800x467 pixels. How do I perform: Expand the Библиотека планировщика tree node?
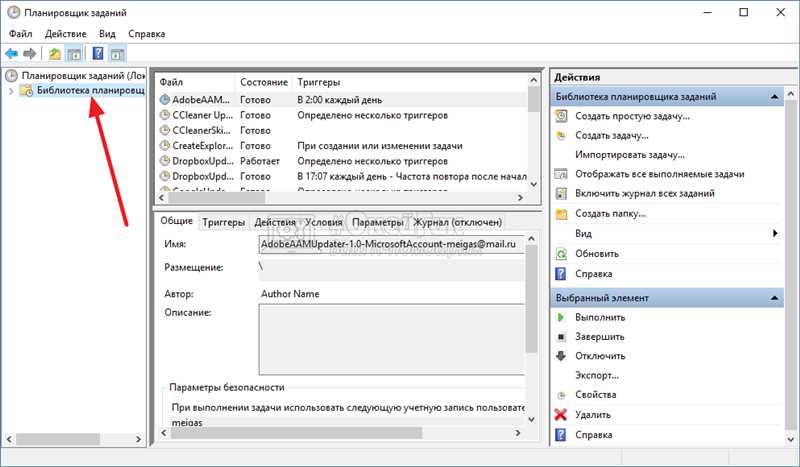tap(11, 91)
